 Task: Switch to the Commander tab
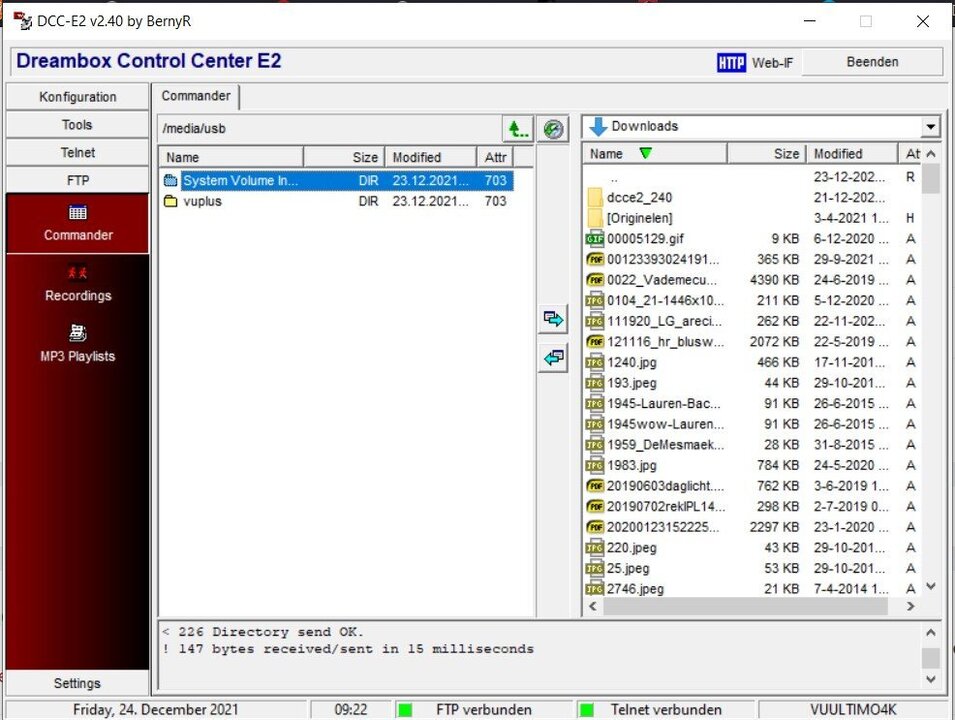coord(196,97)
